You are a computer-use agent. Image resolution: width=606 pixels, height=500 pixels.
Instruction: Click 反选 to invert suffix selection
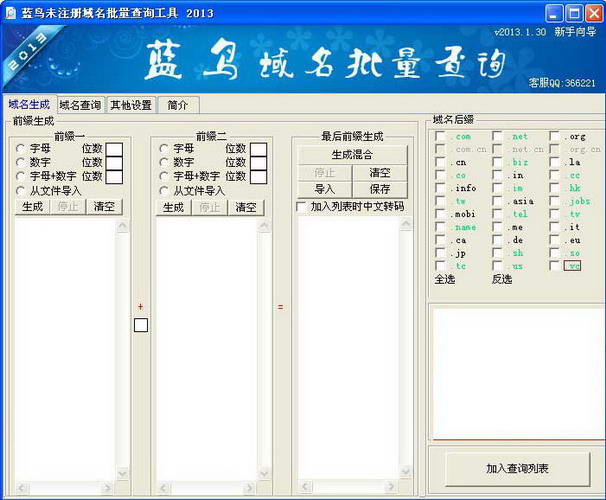502,279
